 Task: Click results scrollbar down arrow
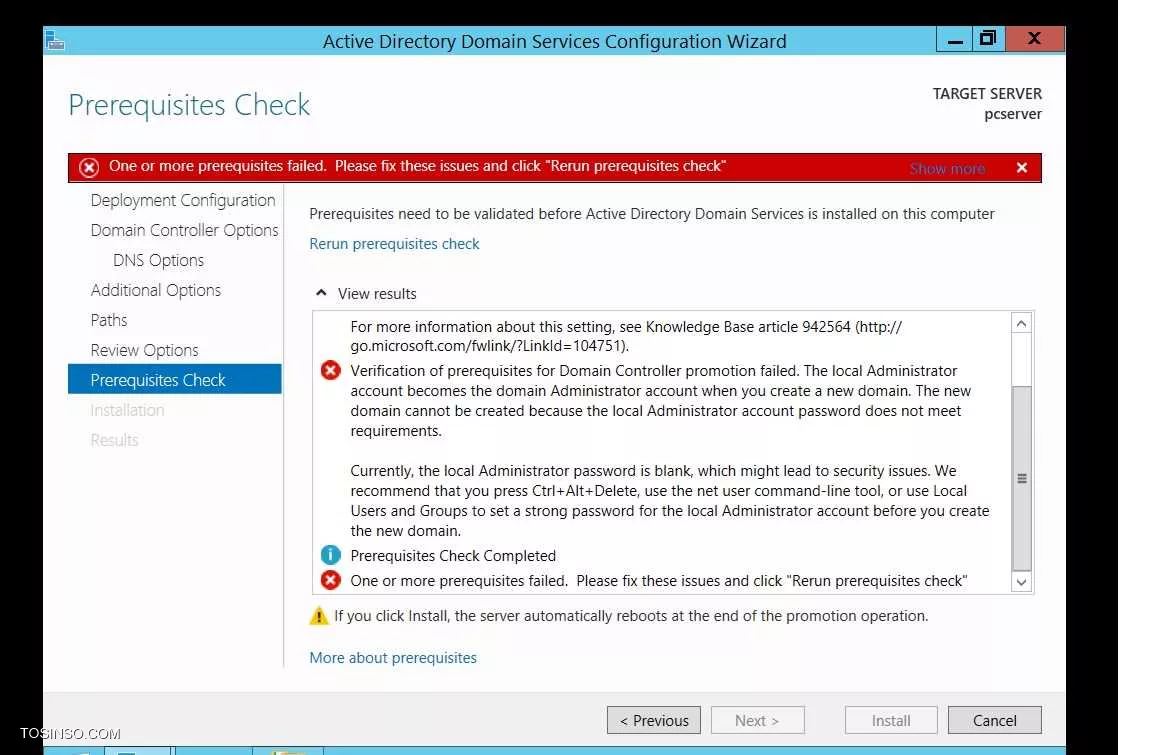click(1021, 582)
